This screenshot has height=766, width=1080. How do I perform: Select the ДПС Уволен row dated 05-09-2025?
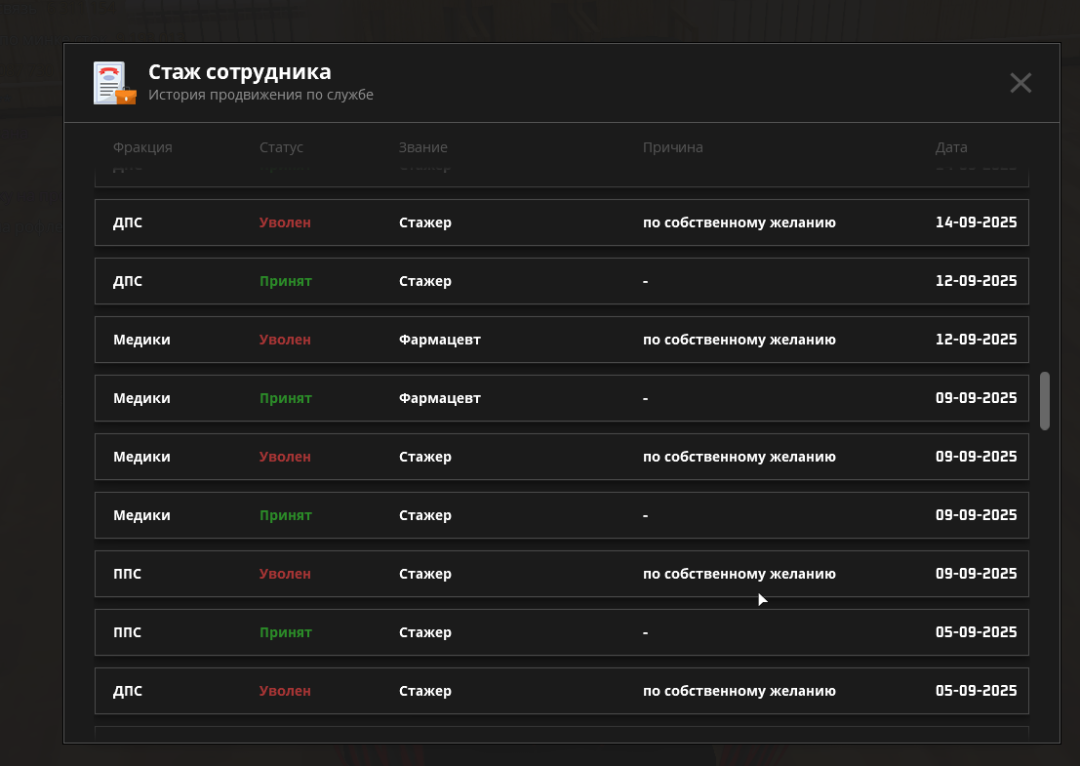(561, 691)
